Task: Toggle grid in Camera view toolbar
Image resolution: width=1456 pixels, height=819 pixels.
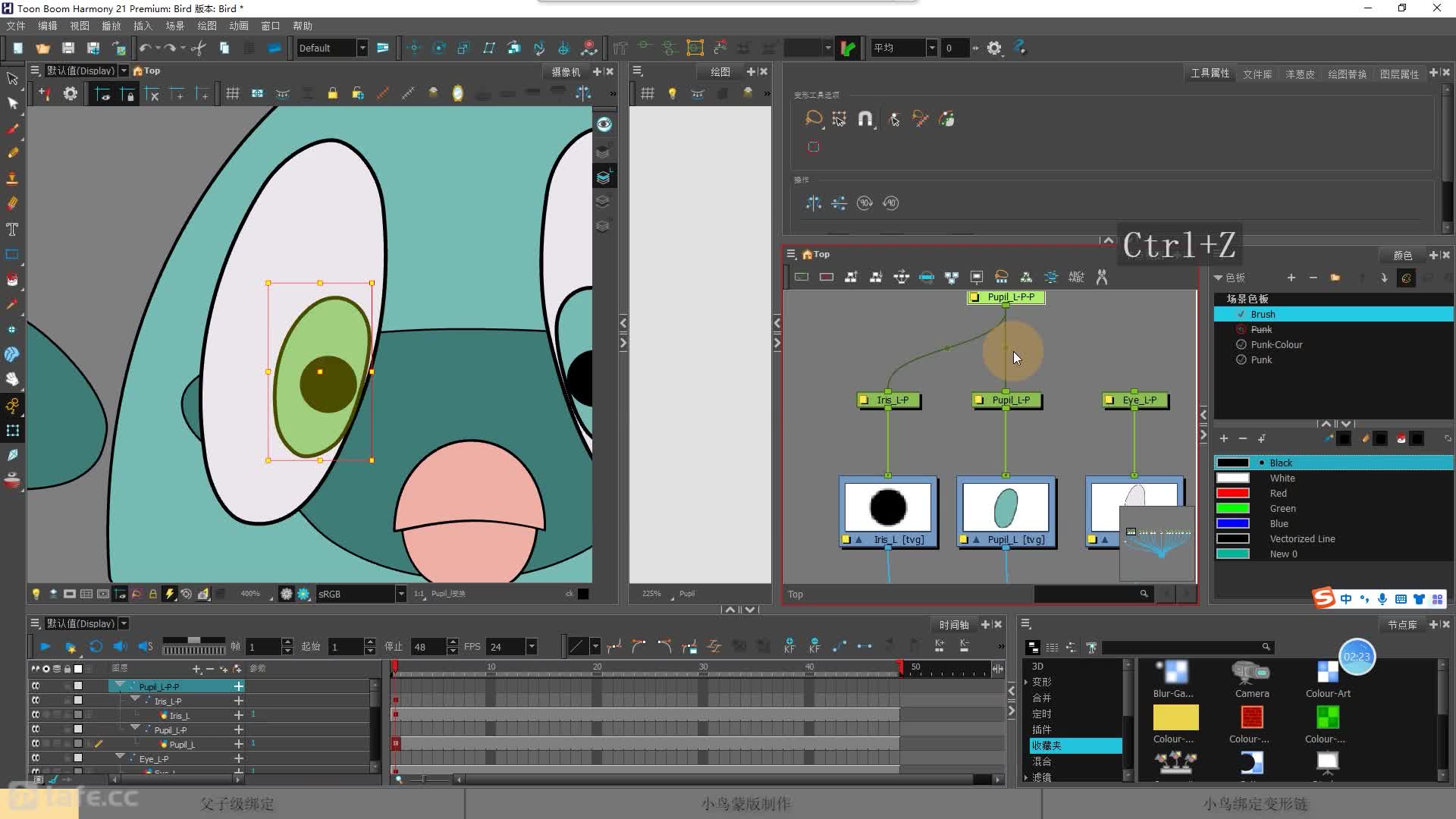Action: (x=233, y=93)
